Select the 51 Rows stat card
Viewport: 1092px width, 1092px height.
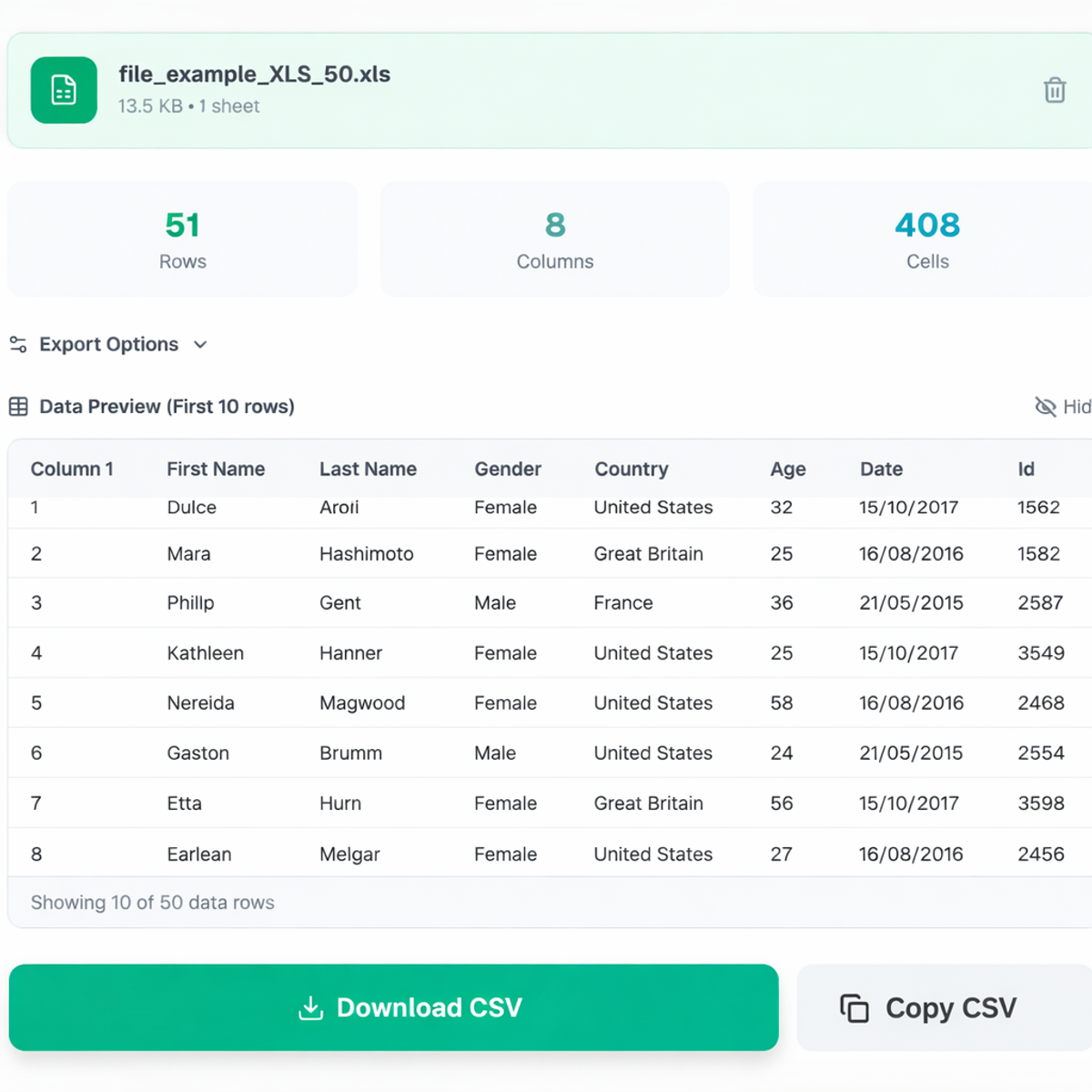click(182, 238)
